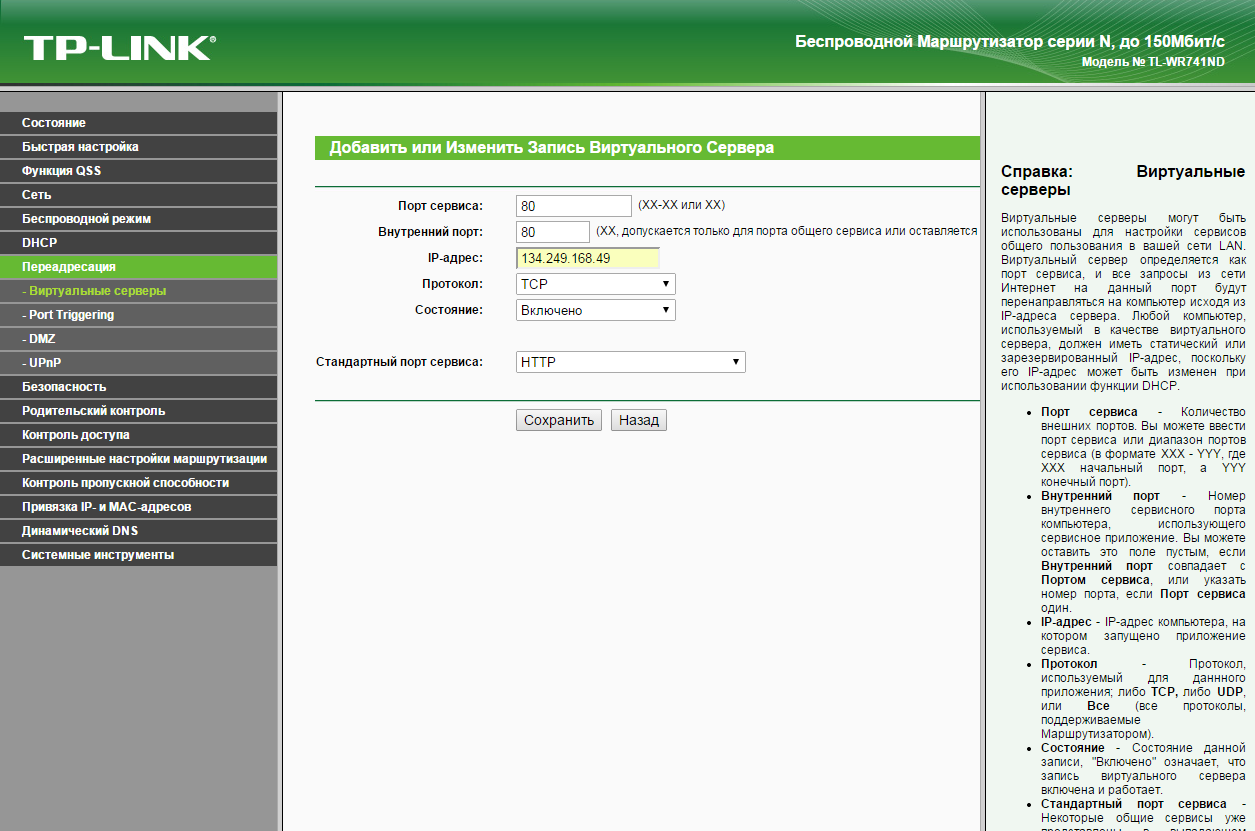The height and width of the screenshot is (831, 1255).
Task: Click the Внутренний порт field label
Action: (x=431, y=232)
